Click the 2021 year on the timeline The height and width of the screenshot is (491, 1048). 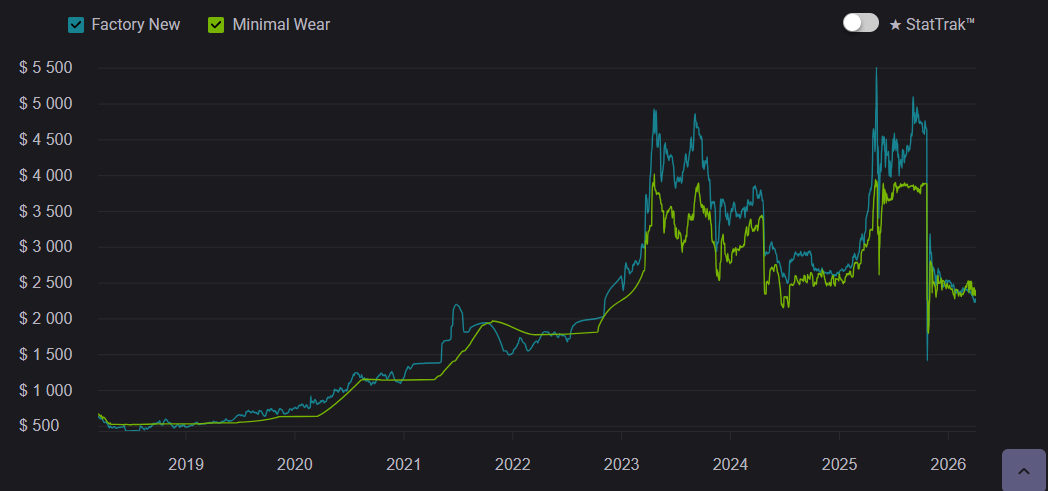tap(403, 464)
